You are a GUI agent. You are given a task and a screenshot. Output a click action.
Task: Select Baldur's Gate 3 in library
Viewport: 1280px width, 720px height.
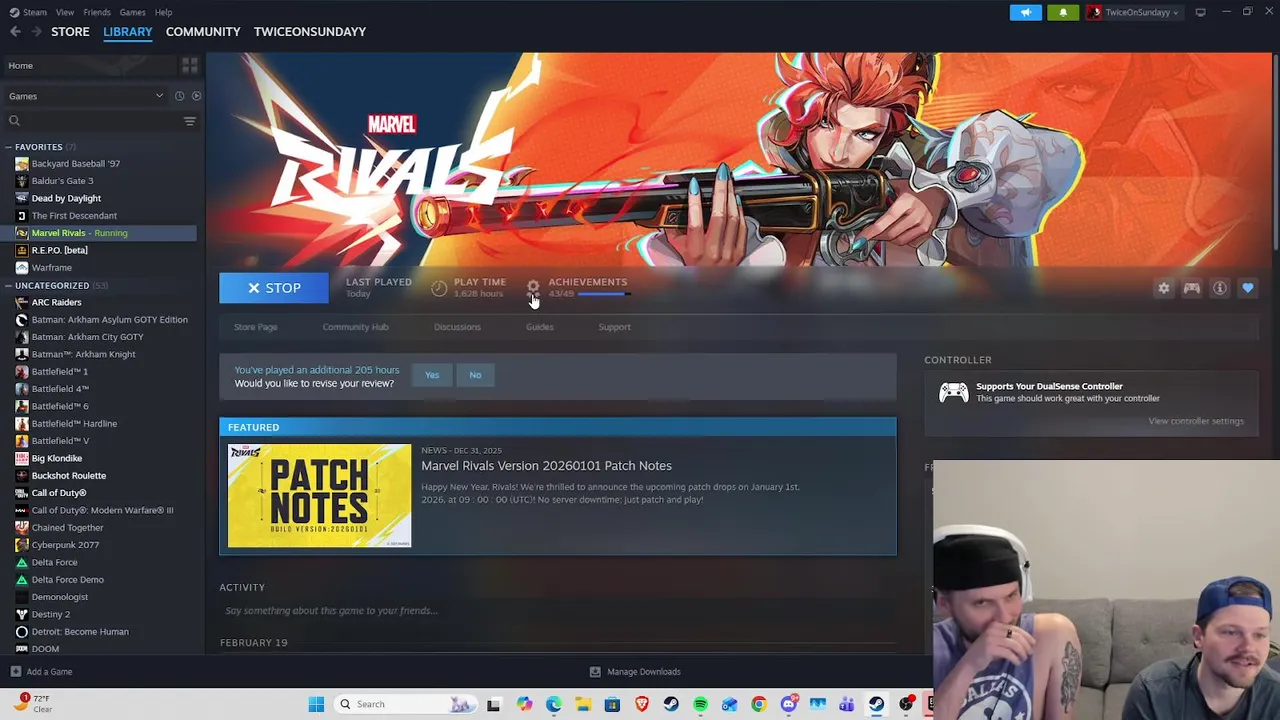tap(62, 181)
